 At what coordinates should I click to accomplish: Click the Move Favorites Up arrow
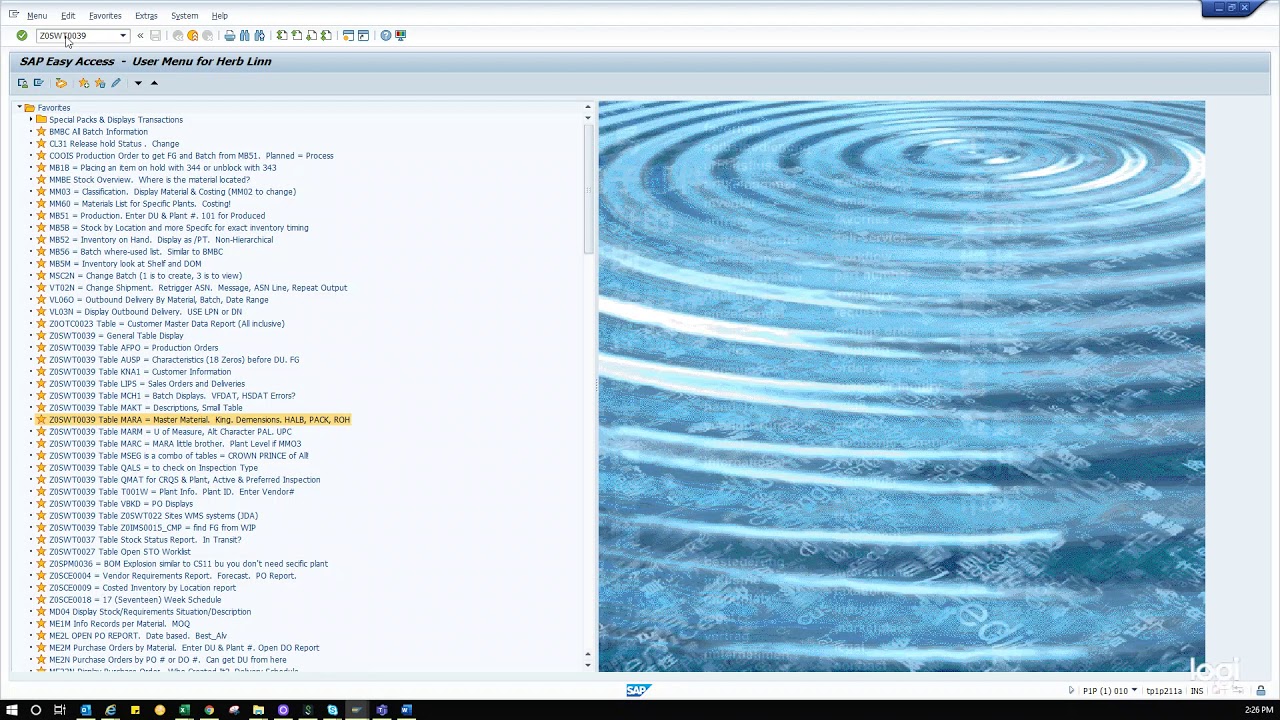click(154, 83)
